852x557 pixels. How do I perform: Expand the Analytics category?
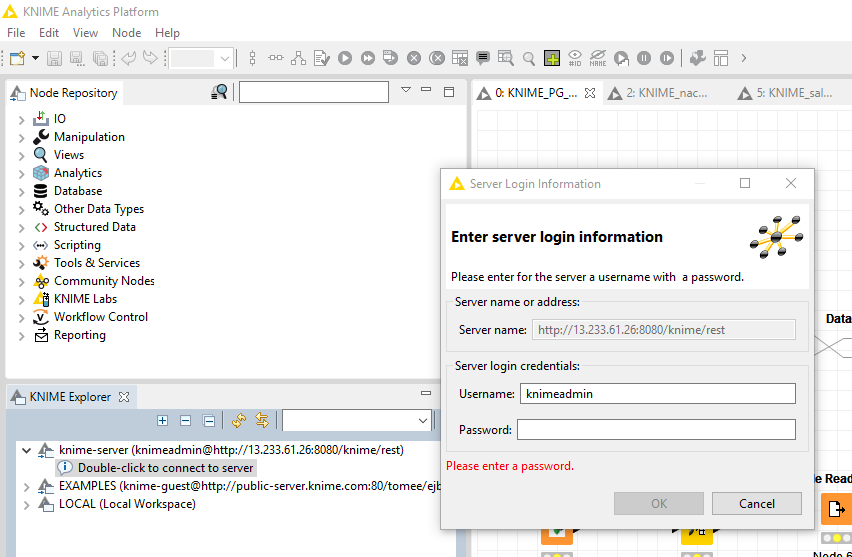pos(22,174)
